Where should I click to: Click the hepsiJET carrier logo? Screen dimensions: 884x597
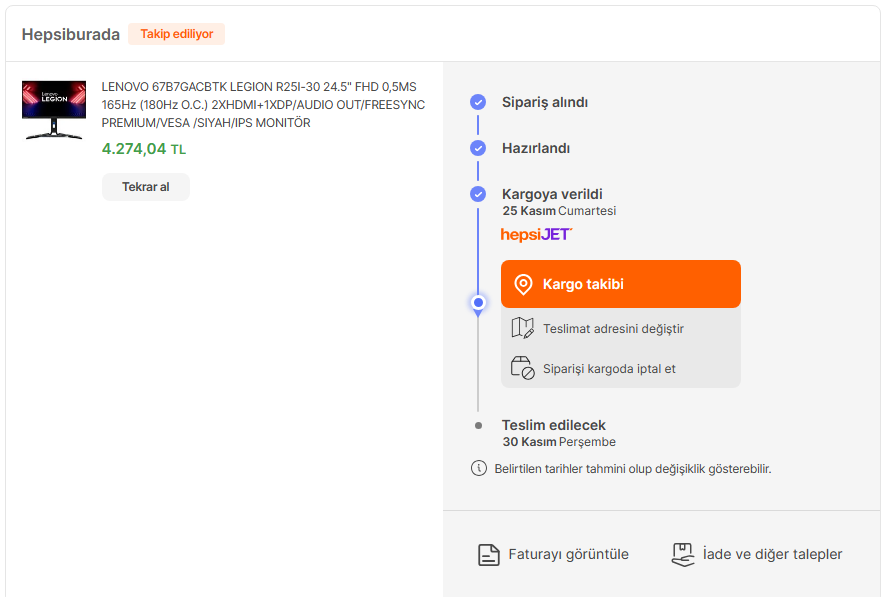[x=537, y=234]
